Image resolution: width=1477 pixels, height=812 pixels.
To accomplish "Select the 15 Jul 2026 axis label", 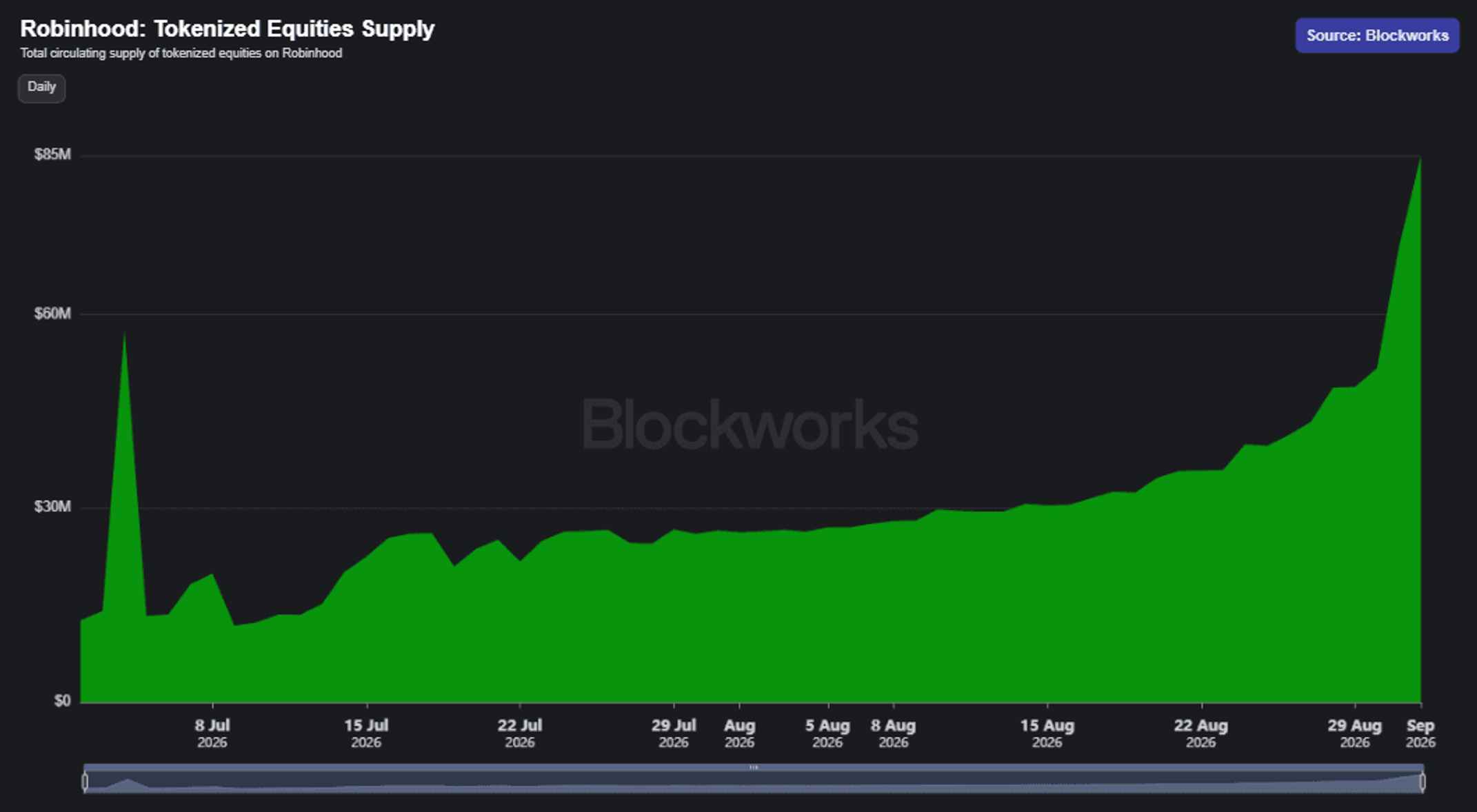I will [366, 733].
